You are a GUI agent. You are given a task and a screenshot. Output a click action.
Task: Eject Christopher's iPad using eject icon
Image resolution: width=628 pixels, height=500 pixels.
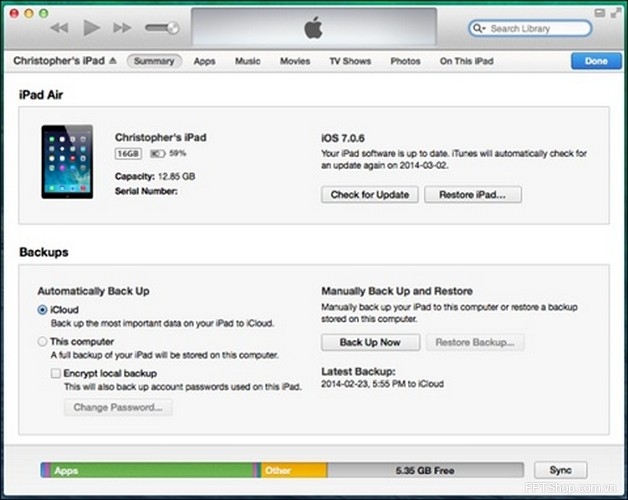point(113,60)
